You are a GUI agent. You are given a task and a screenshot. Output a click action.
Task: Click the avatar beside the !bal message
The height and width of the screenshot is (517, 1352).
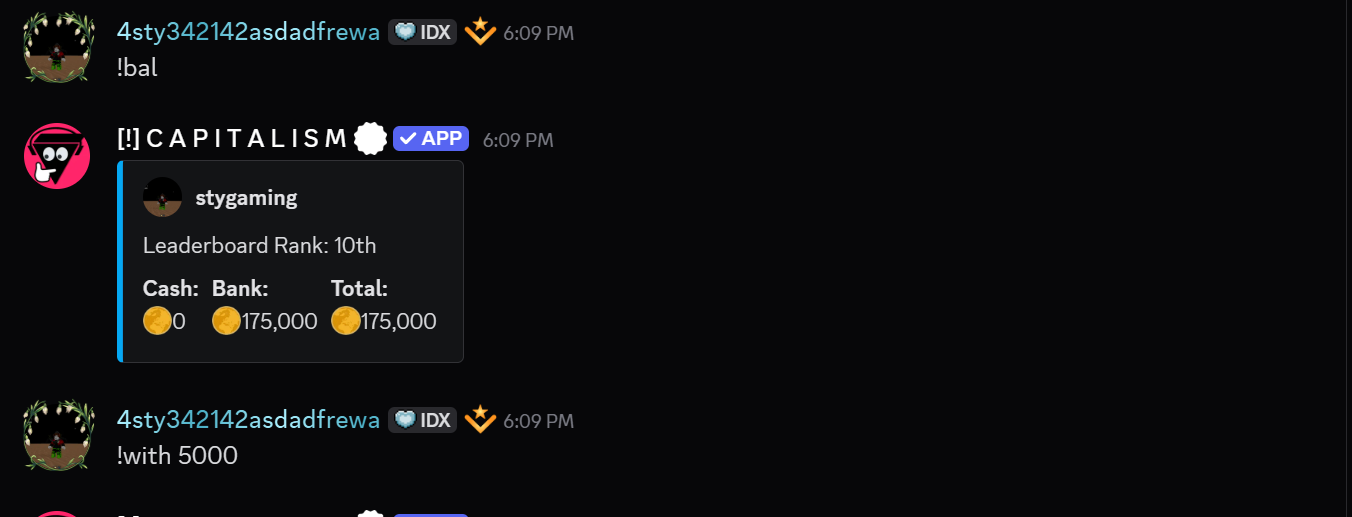point(59,47)
